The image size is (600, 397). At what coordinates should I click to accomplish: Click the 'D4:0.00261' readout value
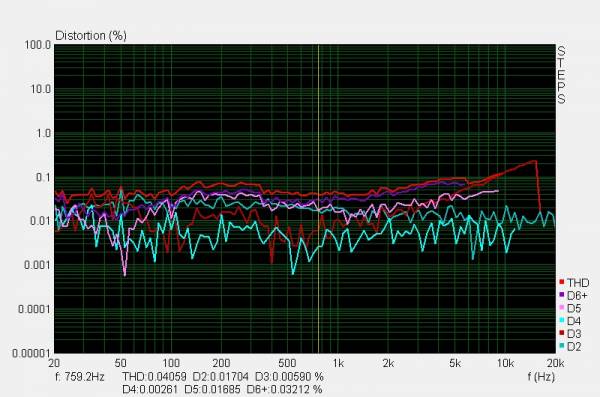click(150, 389)
